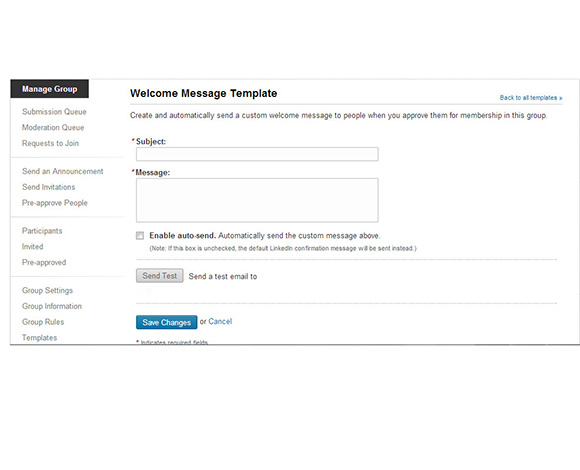Screen dimensions: 580x470
Task: Open Group Settings
Action: coord(47,291)
